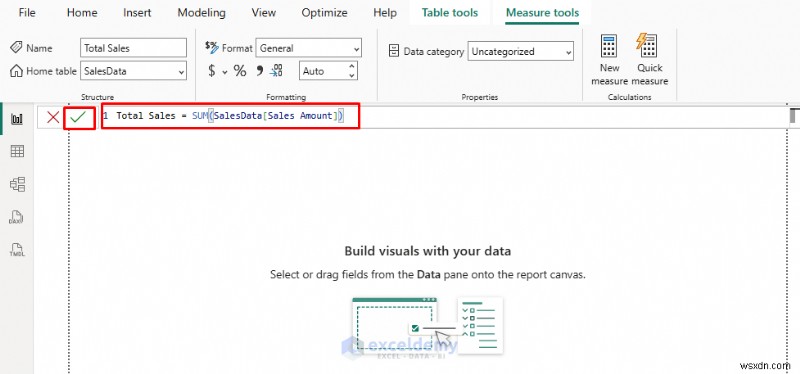The image size is (800, 374).
Task: Open Table view in left sidebar
Action: pyautogui.click(x=17, y=152)
